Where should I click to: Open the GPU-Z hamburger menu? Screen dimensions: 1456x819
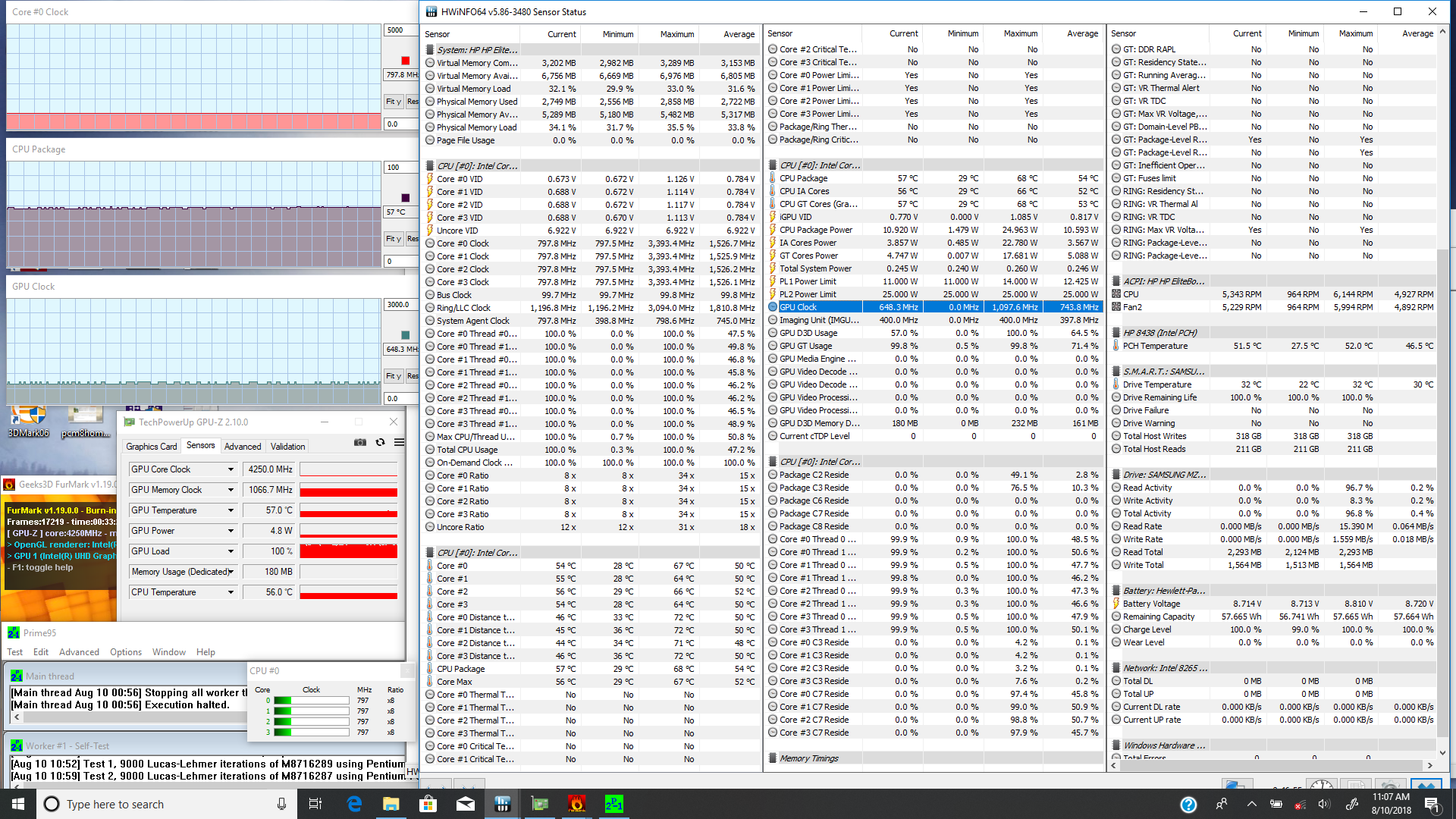tap(399, 442)
